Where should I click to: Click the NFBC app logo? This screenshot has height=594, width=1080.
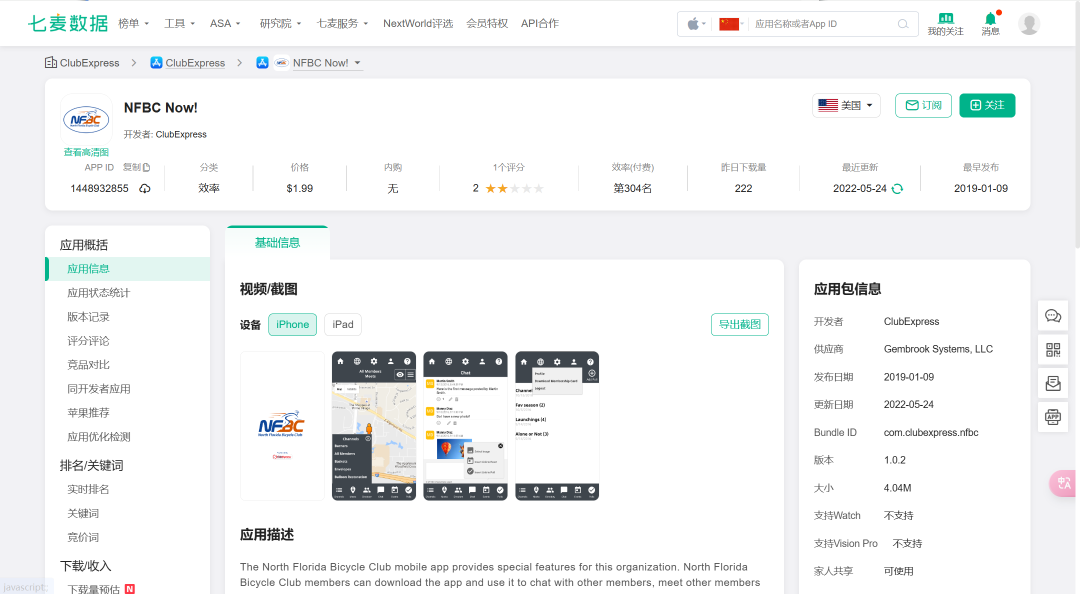(x=86, y=119)
